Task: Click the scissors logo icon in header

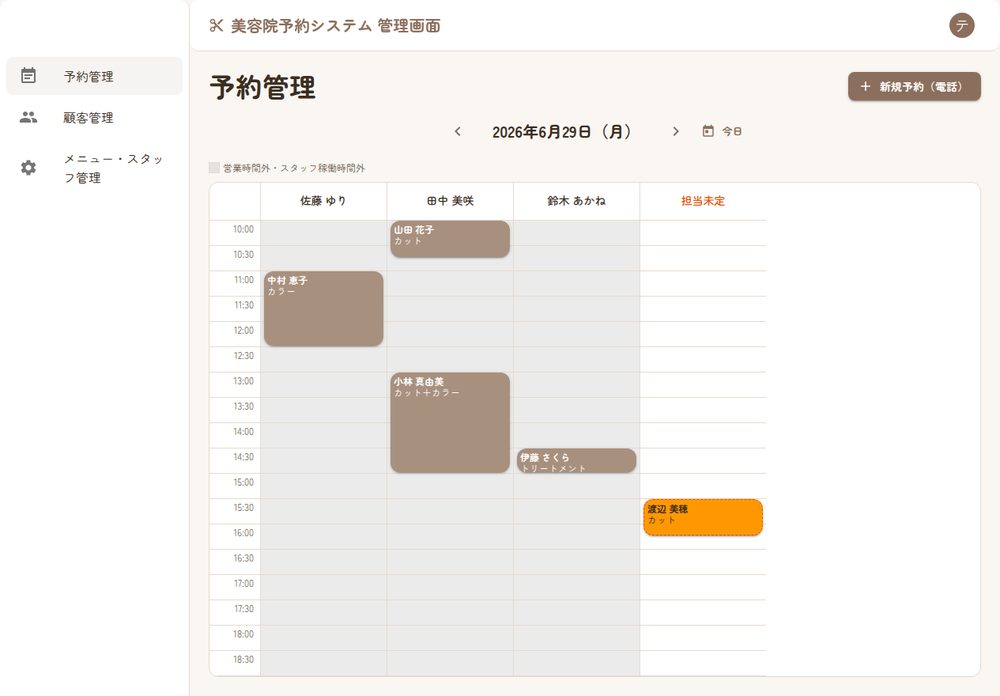Action: [x=216, y=26]
